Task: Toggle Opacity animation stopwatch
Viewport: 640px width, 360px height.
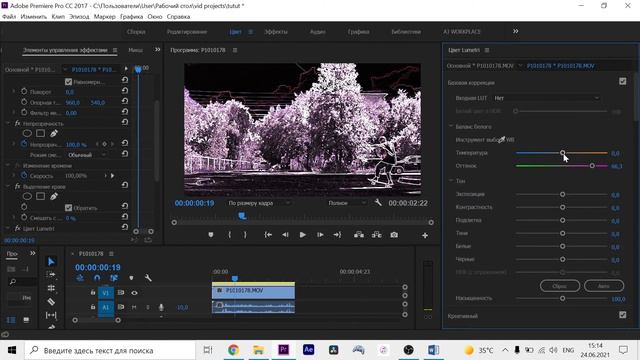Action: pyautogui.click(x=24, y=144)
